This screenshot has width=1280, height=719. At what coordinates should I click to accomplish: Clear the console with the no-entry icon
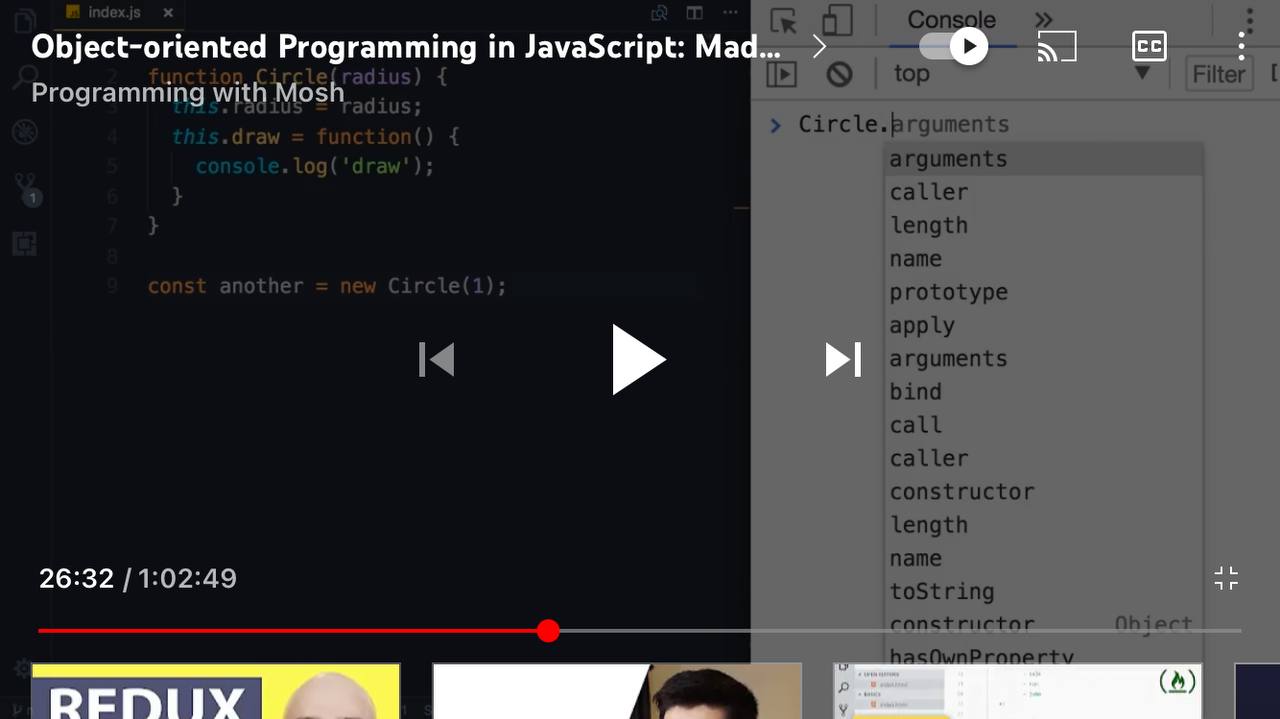[838, 73]
